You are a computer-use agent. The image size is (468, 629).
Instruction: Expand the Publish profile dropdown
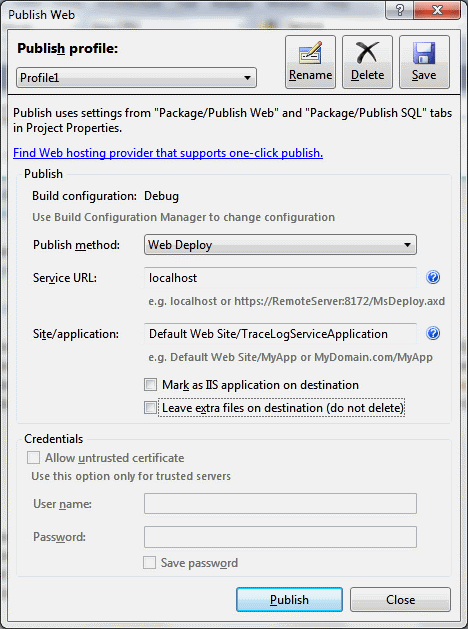click(136, 77)
